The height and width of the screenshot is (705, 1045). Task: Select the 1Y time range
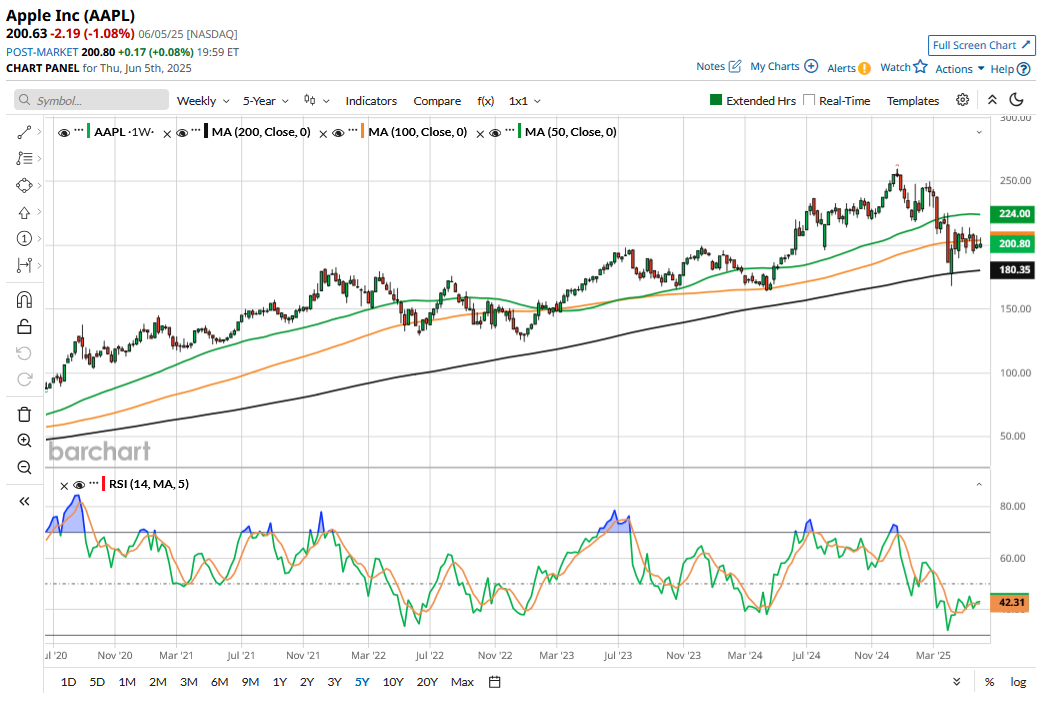280,682
